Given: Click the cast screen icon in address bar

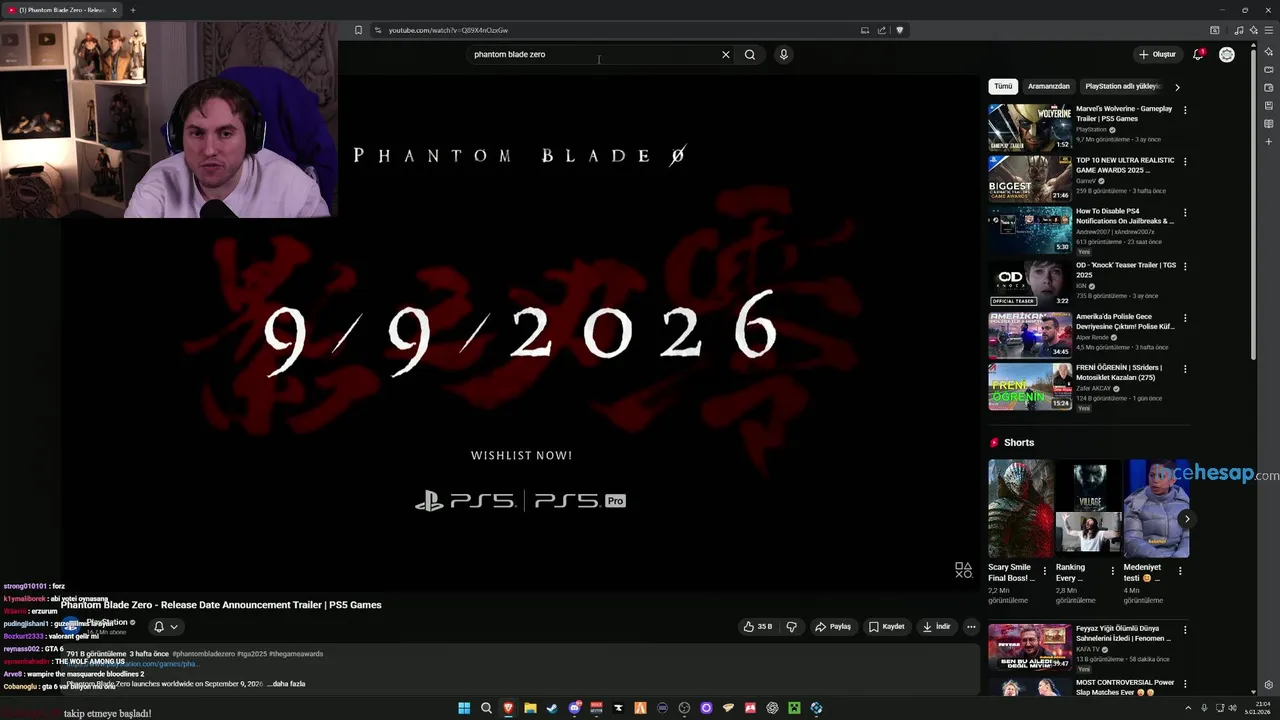Looking at the screenshot, I should pos(865,30).
